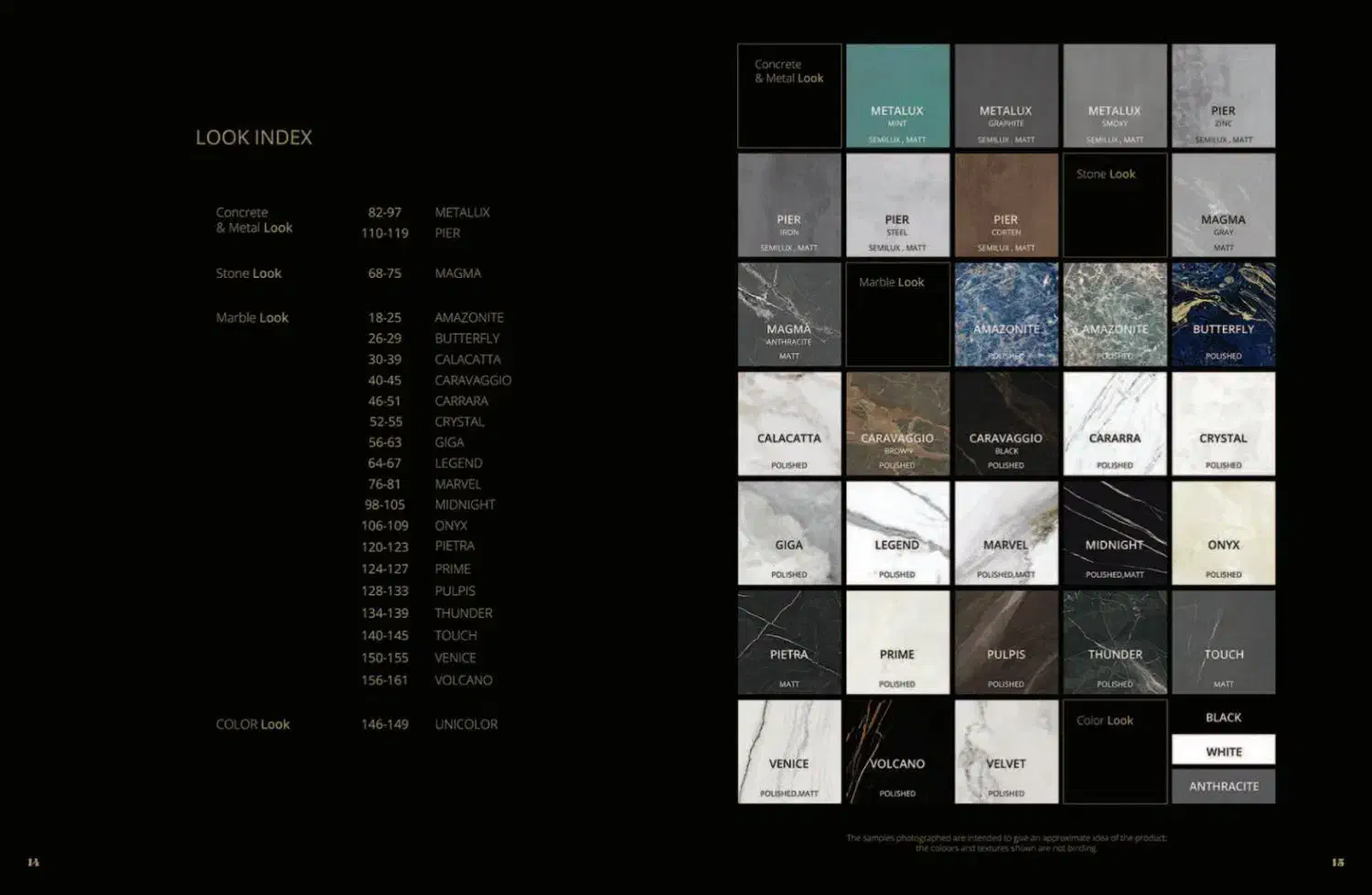Select the Metalux Mint tile swatch
Viewport: 1372px width, 895px height.
(897, 96)
